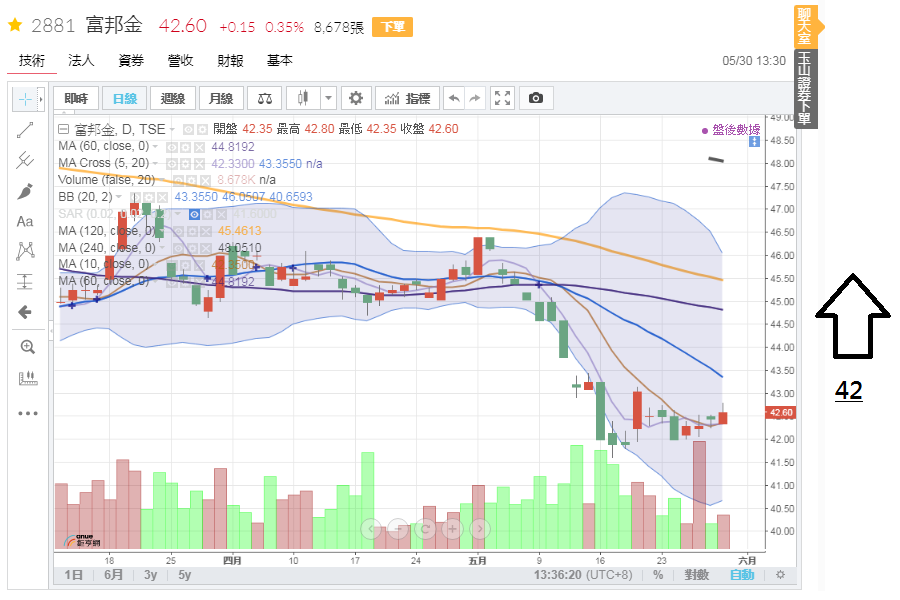Select 日線 daily interval
This screenshot has width=900, height=600.
point(125,98)
